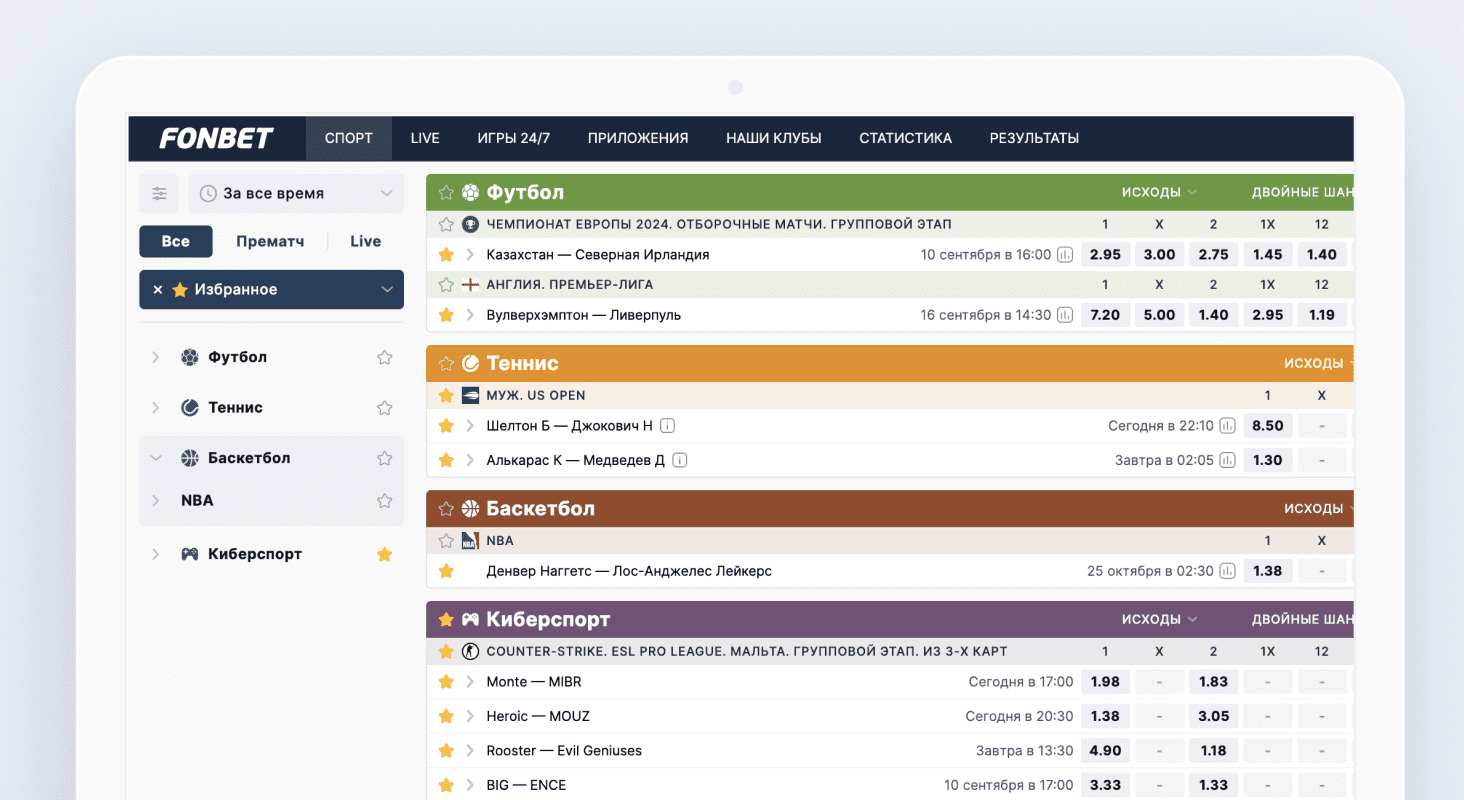Image resolution: width=1464 pixels, height=800 pixels.
Task: Click the Heroic — MOUZ match name
Action: (x=538, y=716)
